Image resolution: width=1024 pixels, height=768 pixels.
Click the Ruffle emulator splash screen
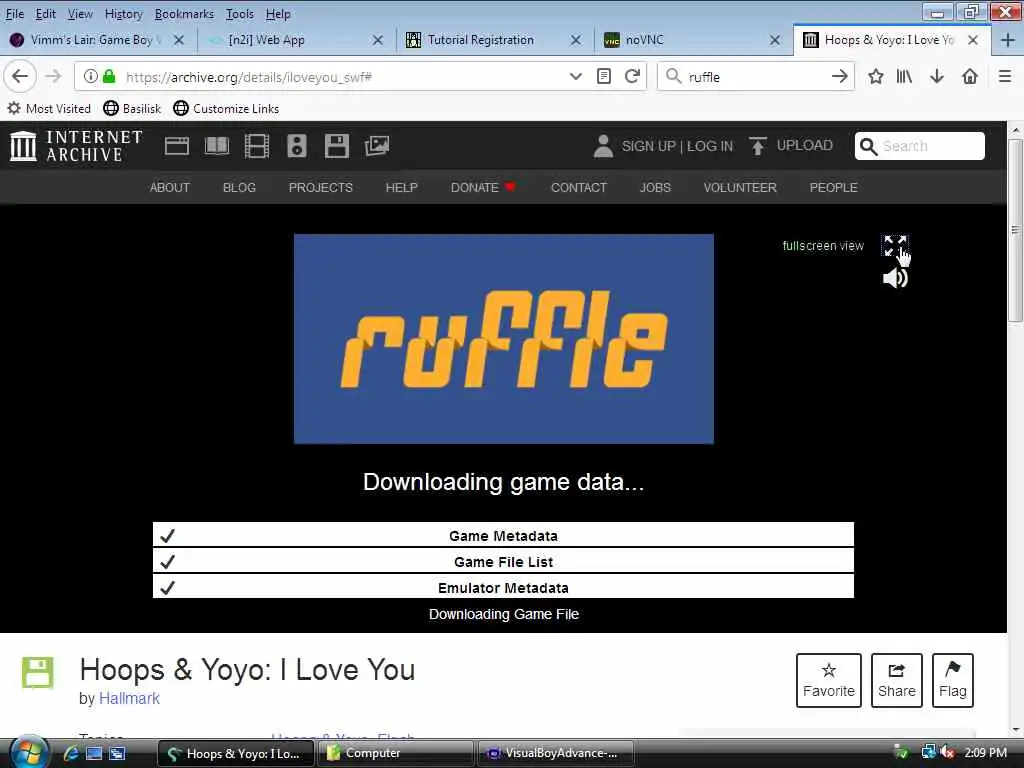504,339
